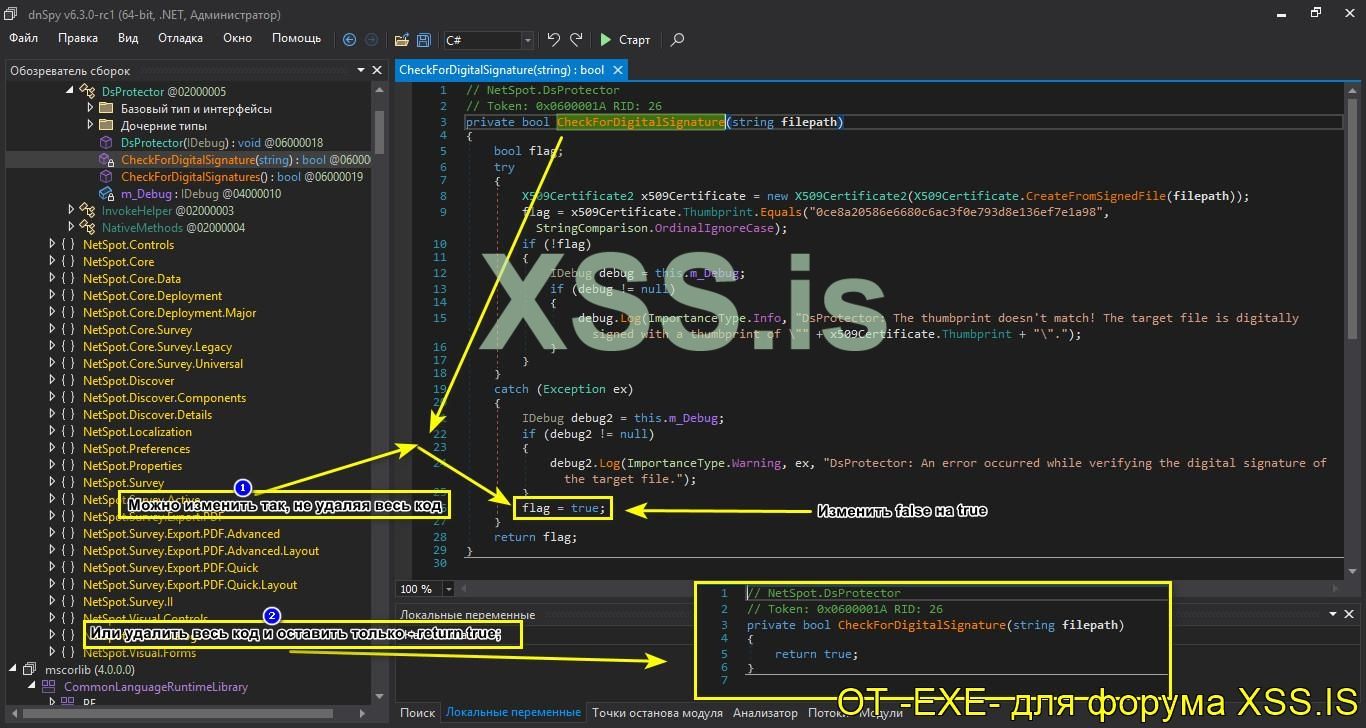Select the NetSpot.Localization namespace
The height and width of the screenshot is (728, 1366).
tap(137, 432)
